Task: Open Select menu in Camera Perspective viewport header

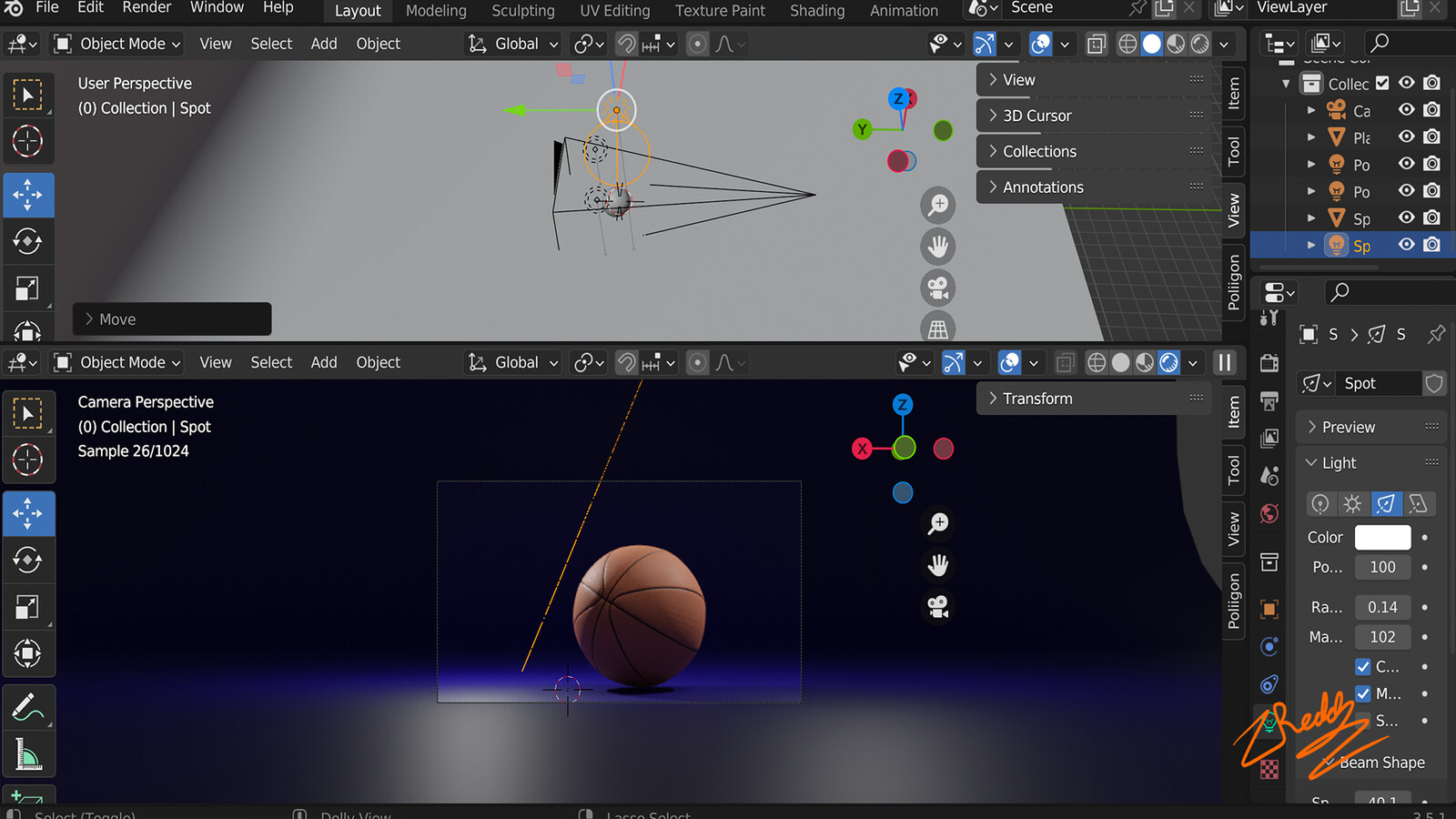Action: pyautogui.click(x=271, y=362)
